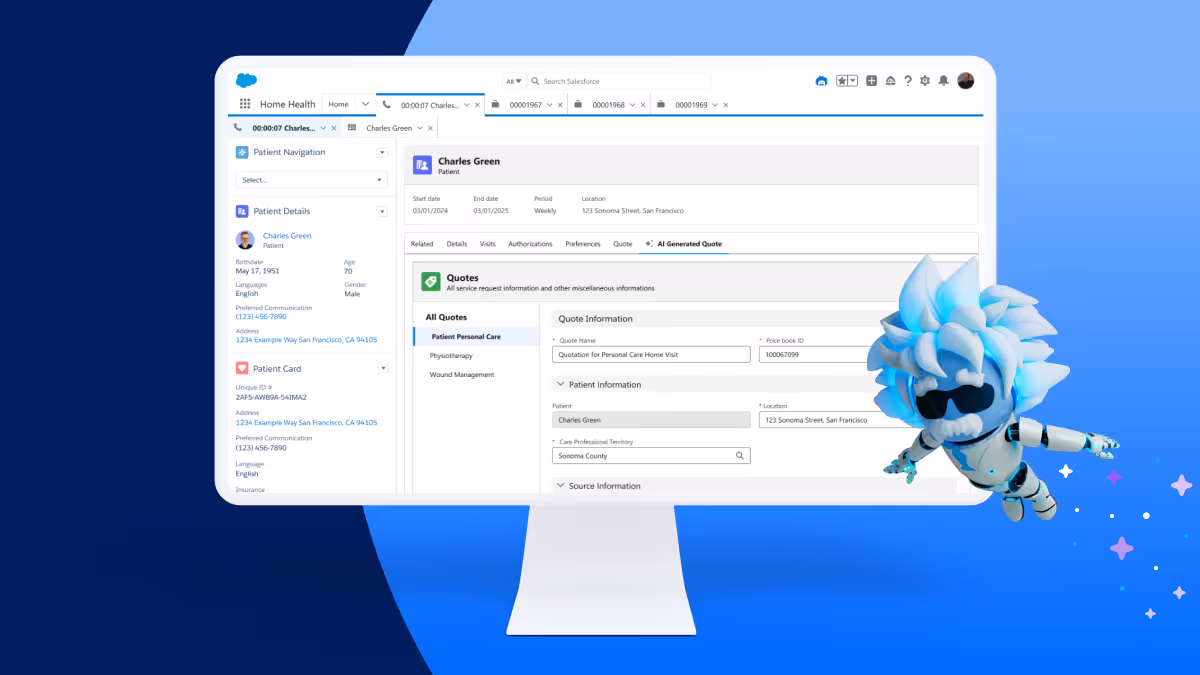Click the Charles Green patient record icon
The image size is (1200, 675).
pos(422,165)
